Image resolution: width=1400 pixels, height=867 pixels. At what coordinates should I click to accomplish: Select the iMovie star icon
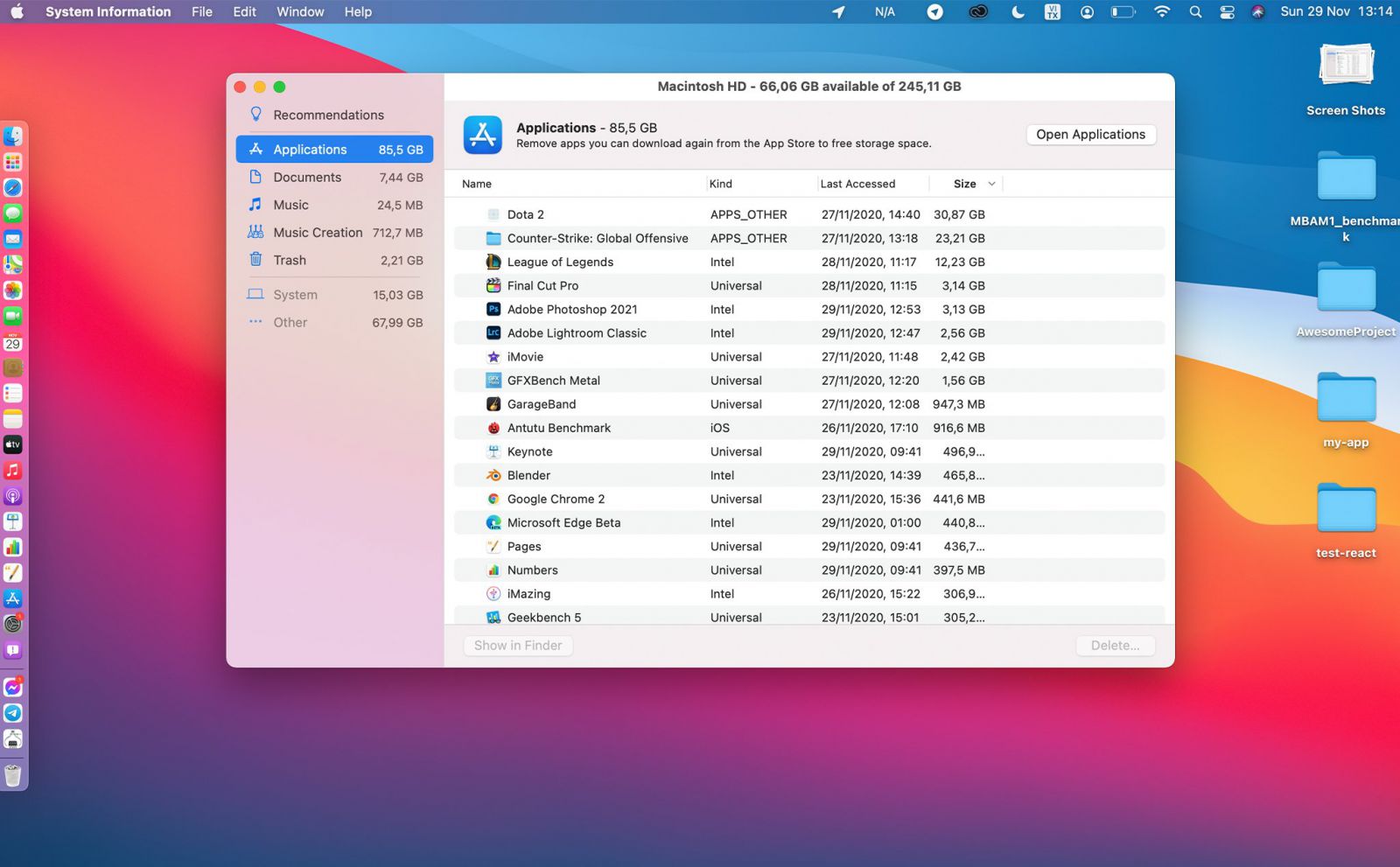(493, 356)
